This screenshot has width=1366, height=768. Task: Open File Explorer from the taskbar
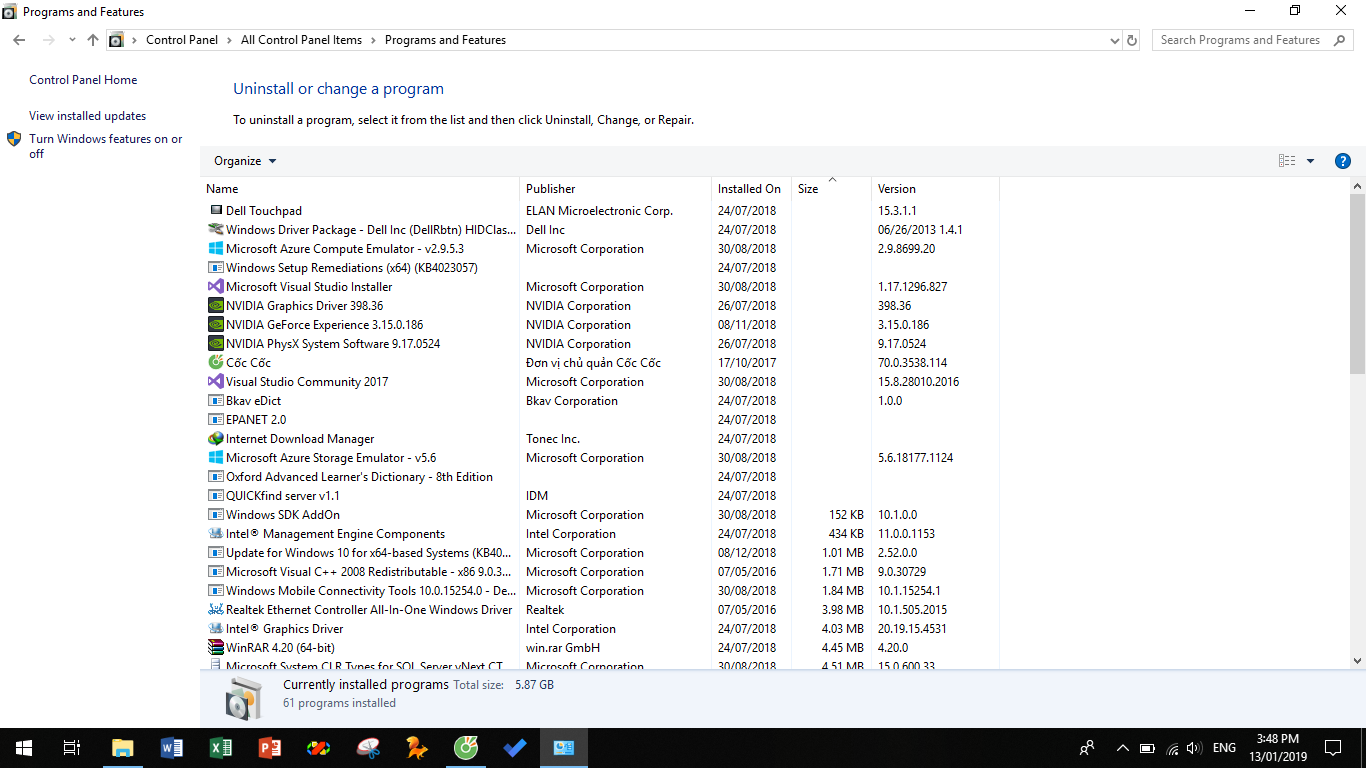123,747
